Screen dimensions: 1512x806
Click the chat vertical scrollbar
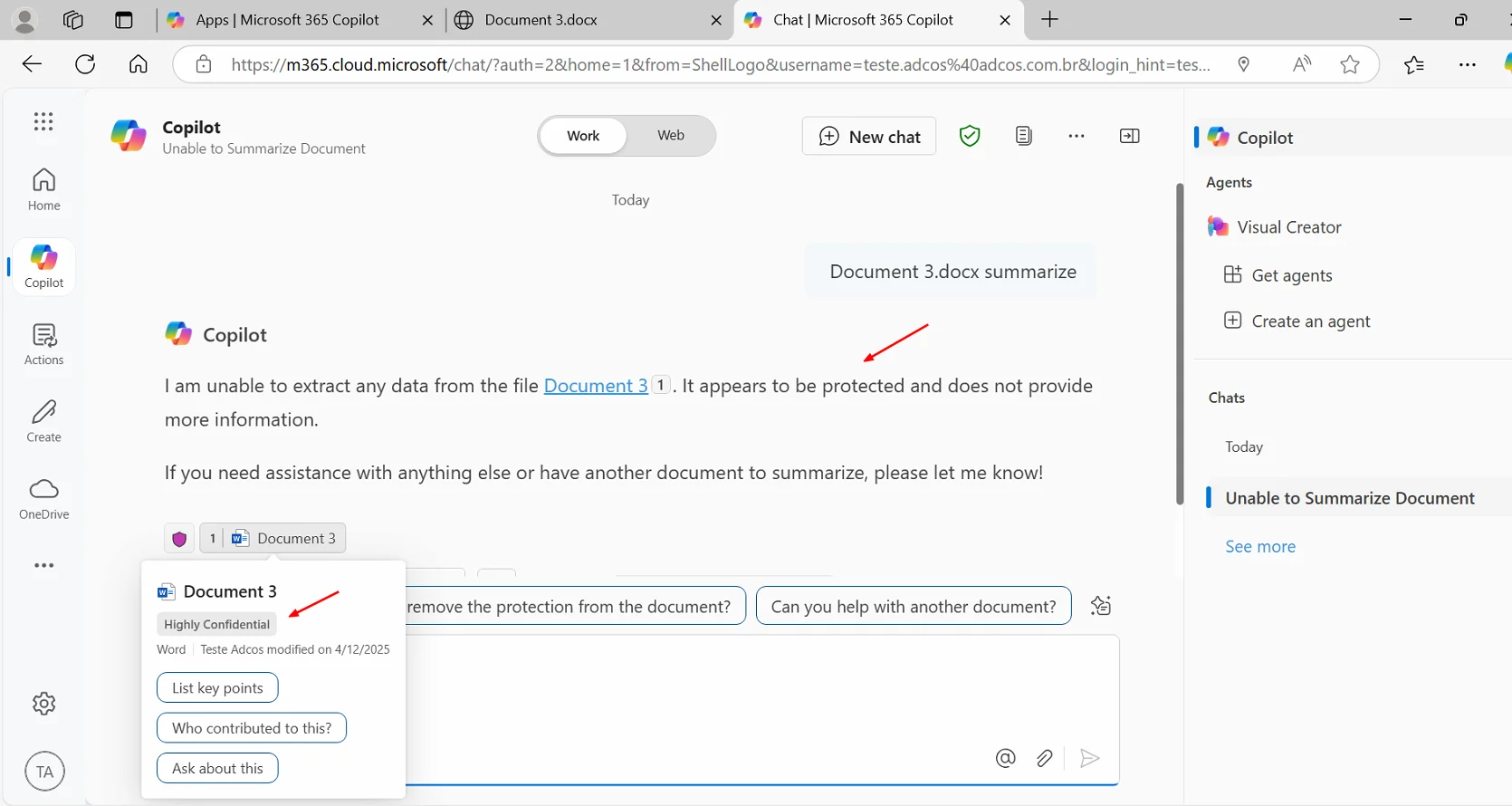[x=1180, y=344]
